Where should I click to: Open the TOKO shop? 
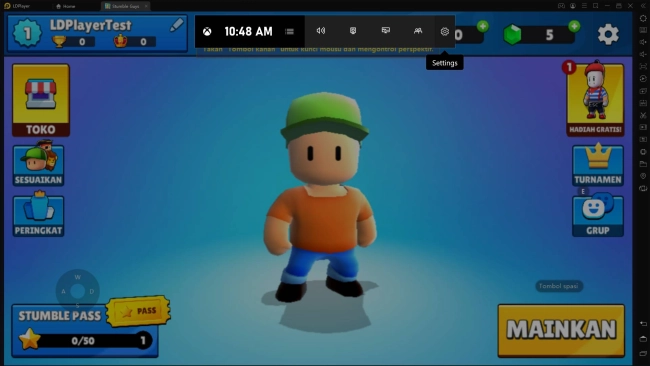pos(41,100)
